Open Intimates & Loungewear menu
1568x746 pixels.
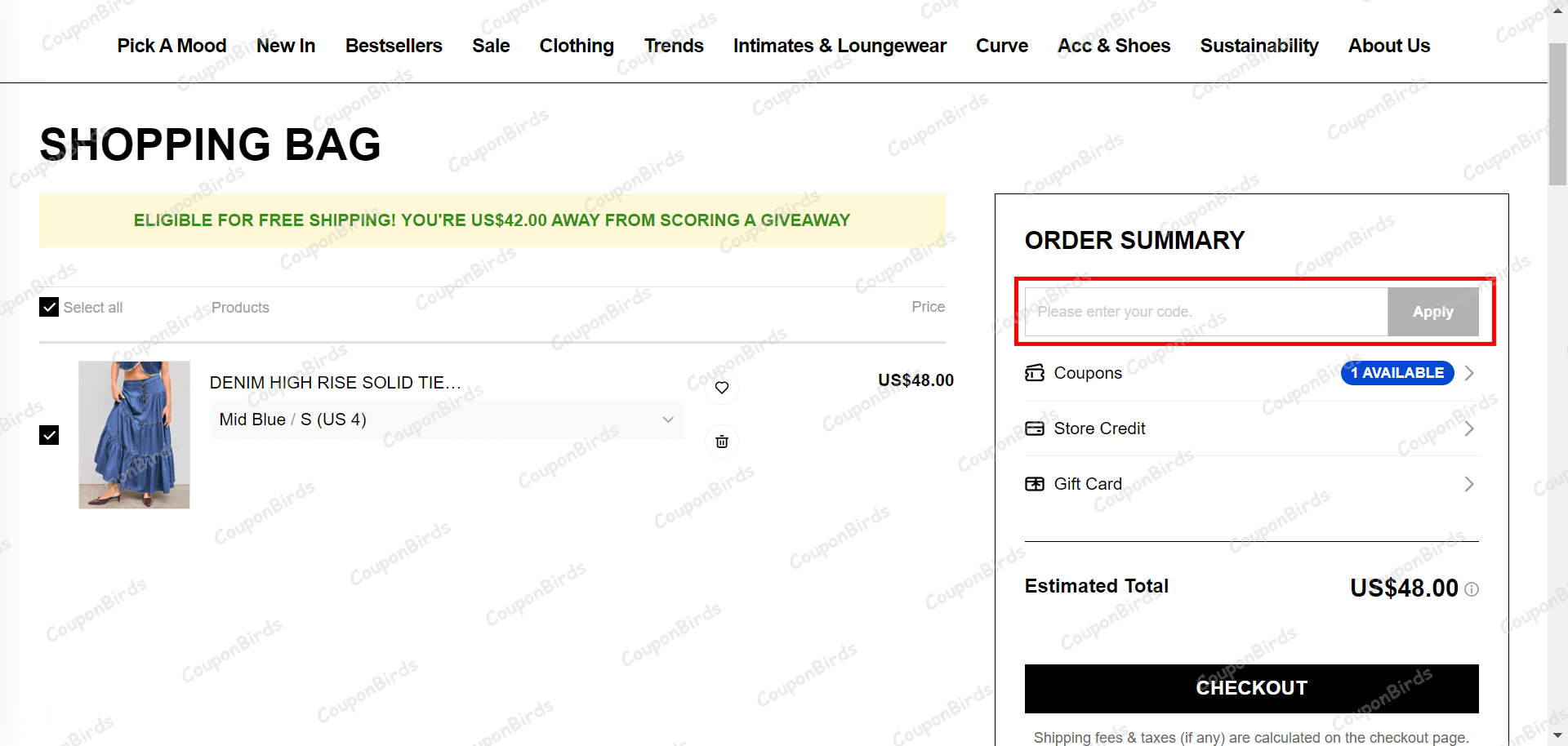pos(840,46)
